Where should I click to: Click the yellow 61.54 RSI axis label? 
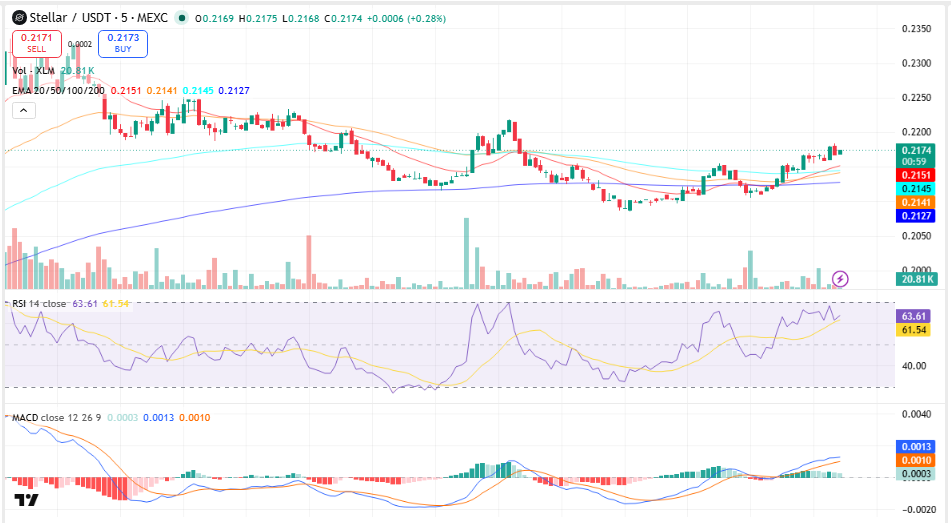(x=913, y=330)
